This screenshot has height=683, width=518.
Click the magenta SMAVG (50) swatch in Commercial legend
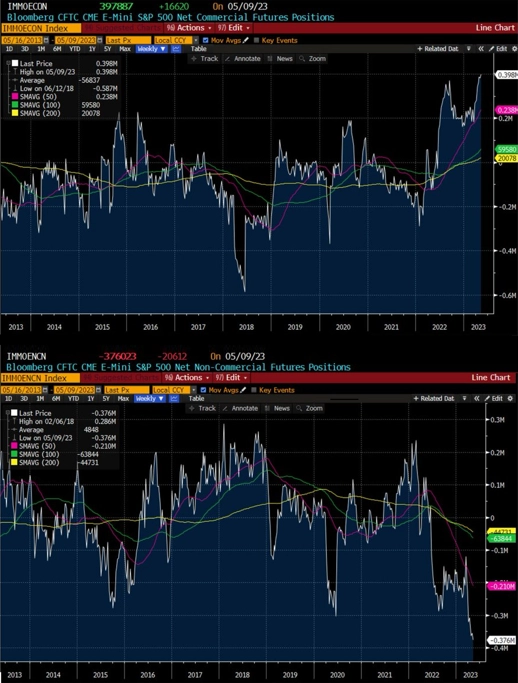point(15,97)
